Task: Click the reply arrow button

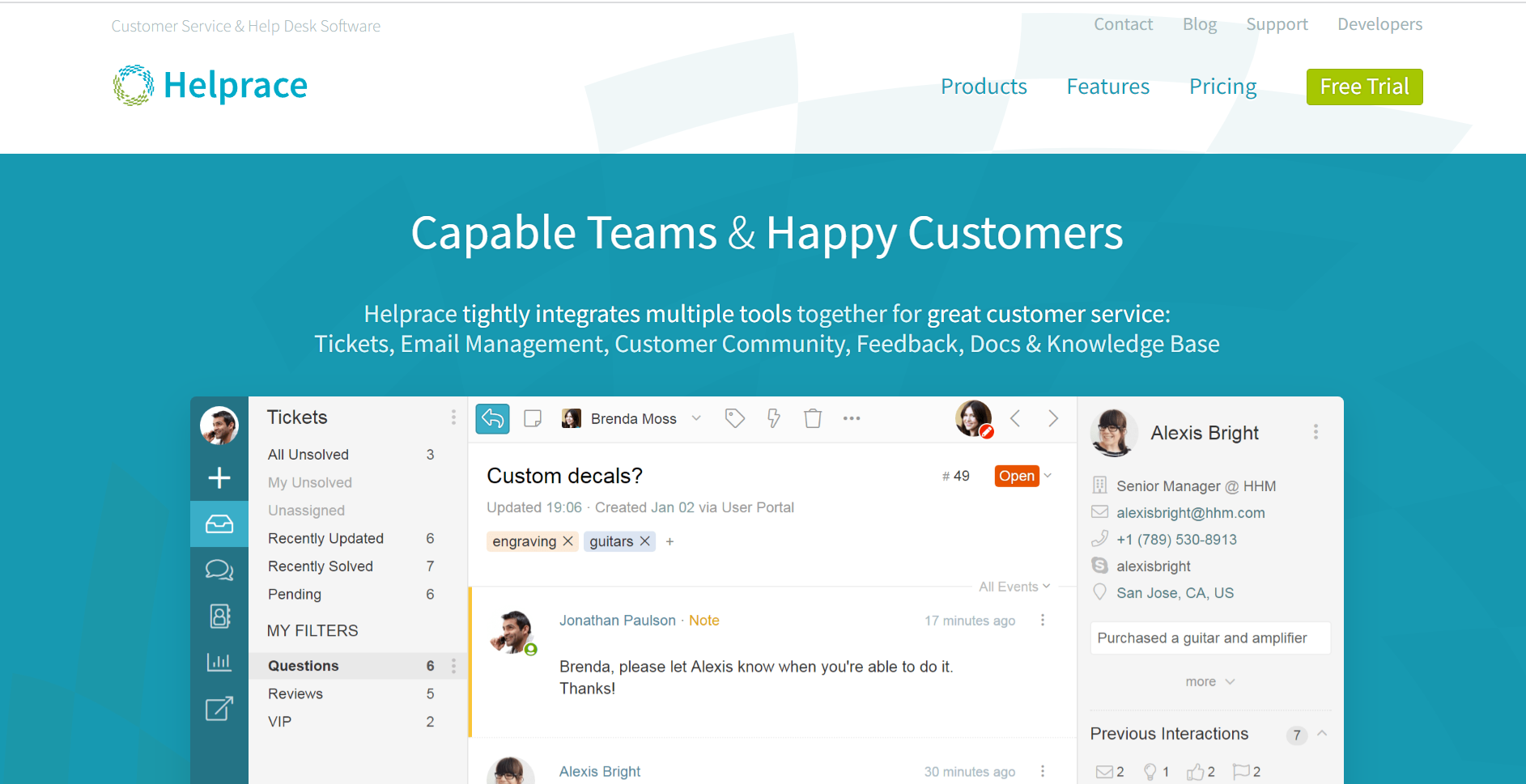Action: 492,418
